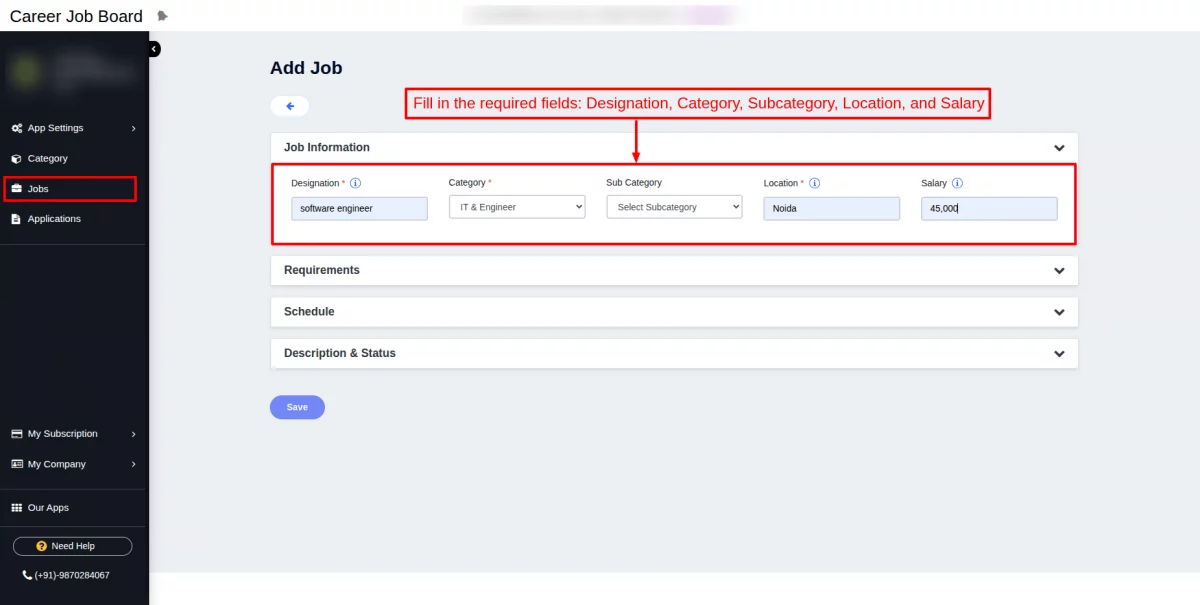The image size is (1200, 605).
Task: Click the Our Apps grid icon
Action: click(x=16, y=507)
